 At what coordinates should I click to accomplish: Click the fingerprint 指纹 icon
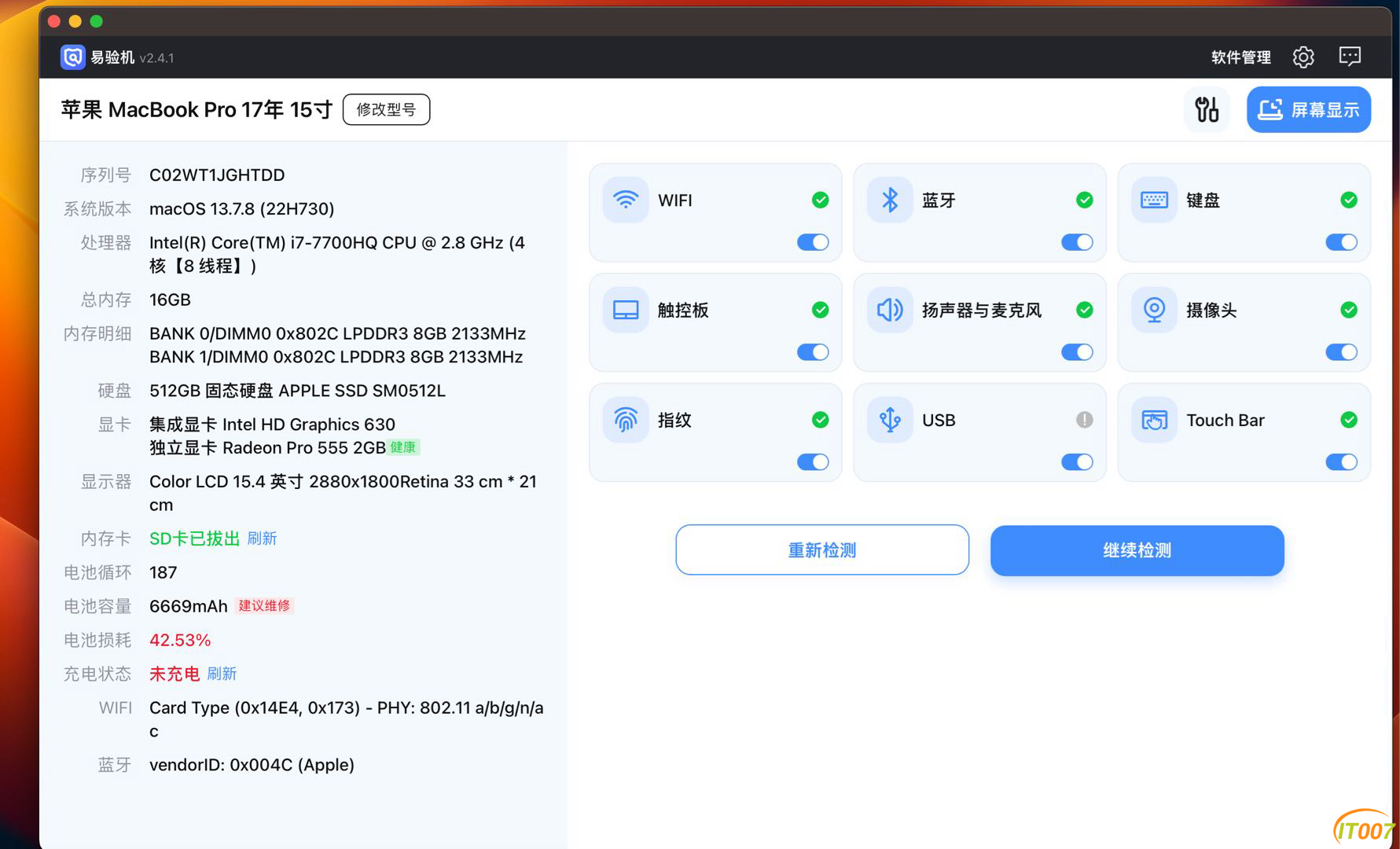pos(626,420)
